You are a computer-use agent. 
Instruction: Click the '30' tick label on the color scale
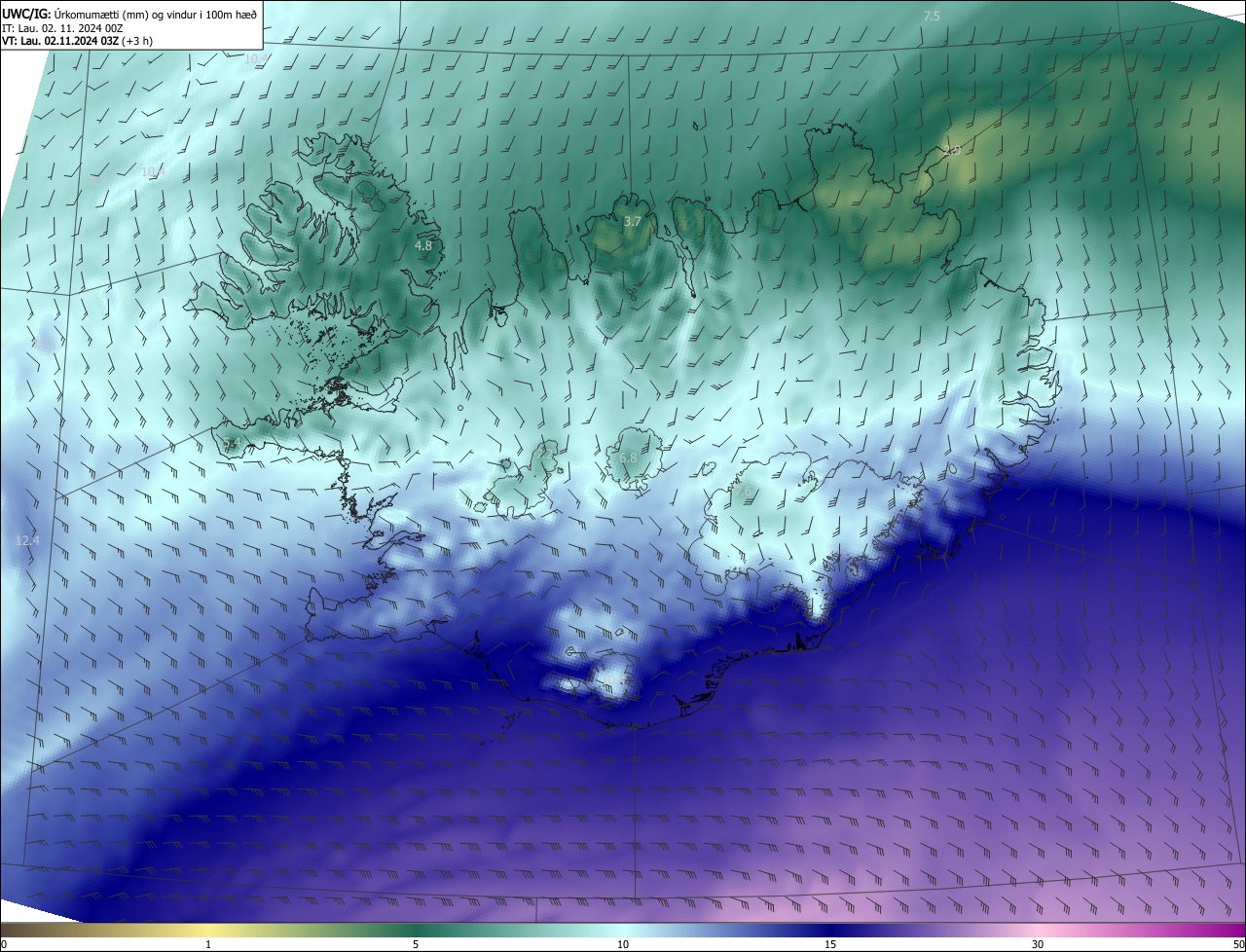tap(1038, 944)
